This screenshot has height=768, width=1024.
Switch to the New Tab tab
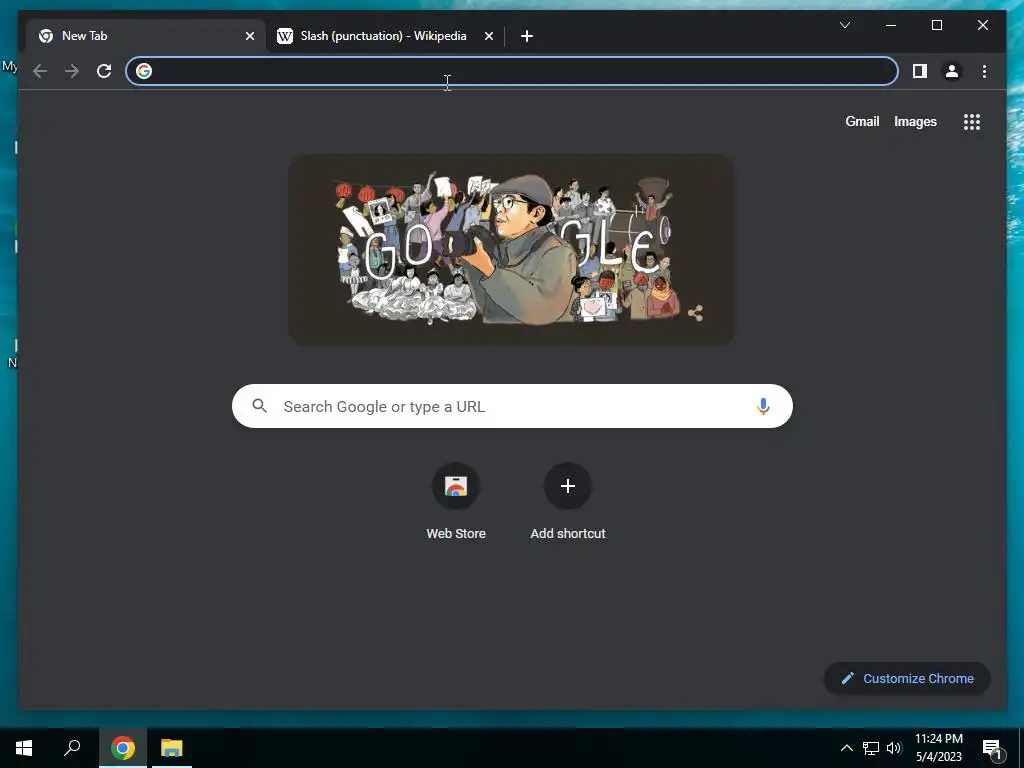point(146,36)
